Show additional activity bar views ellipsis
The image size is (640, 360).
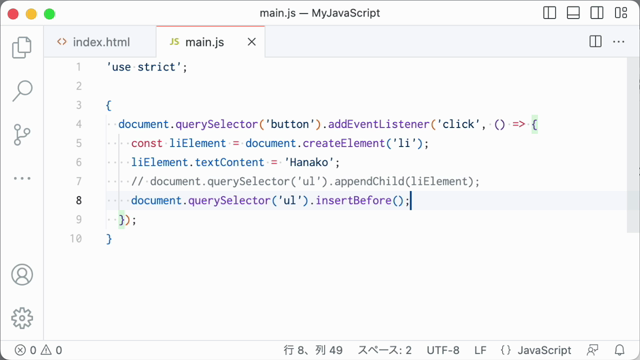point(22,178)
